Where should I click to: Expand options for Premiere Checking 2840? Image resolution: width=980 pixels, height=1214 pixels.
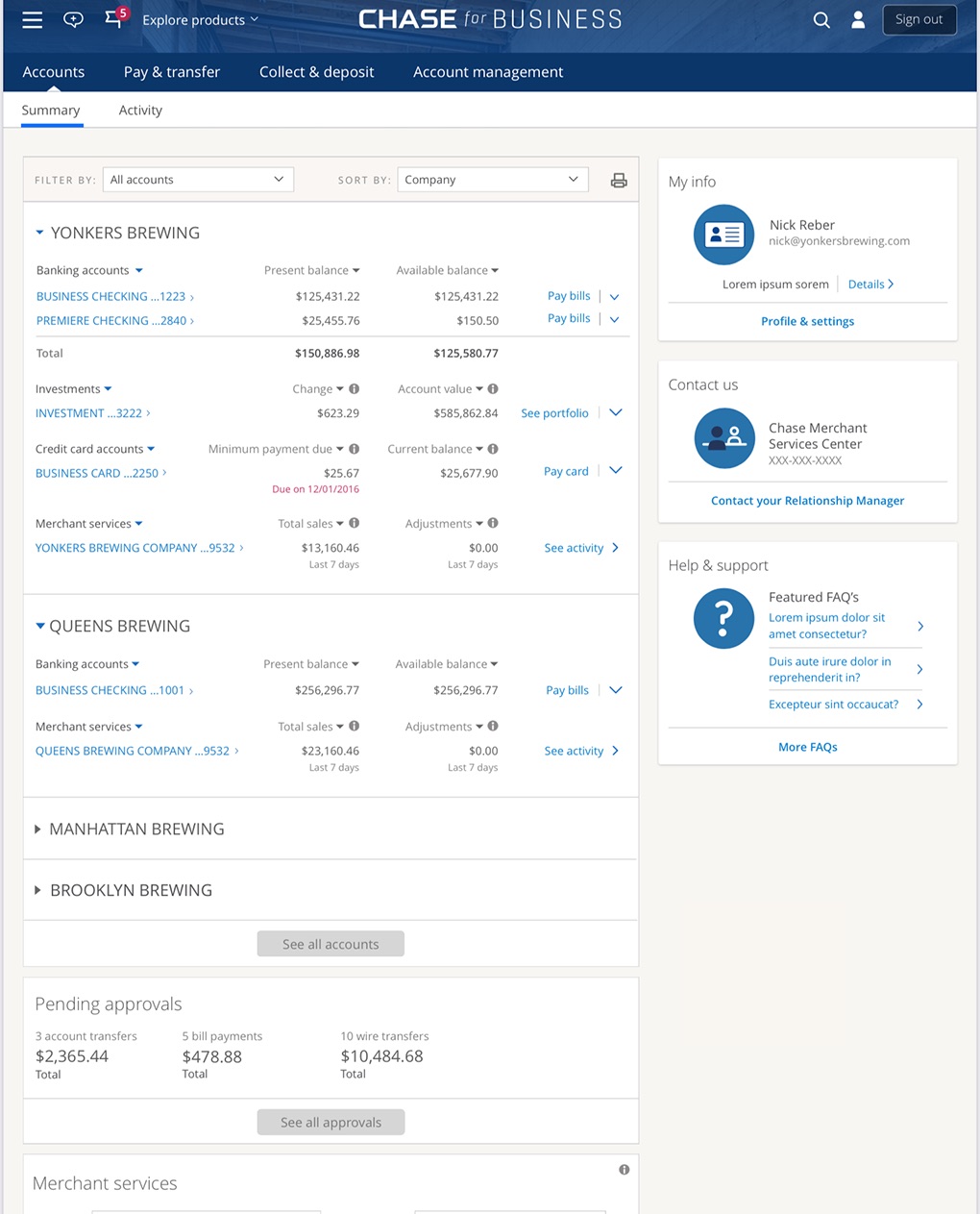[615, 319]
